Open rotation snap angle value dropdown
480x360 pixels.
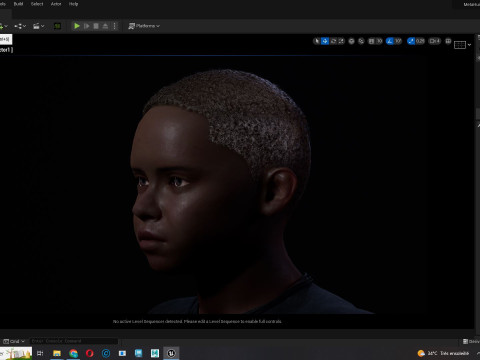(x=398, y=41)
